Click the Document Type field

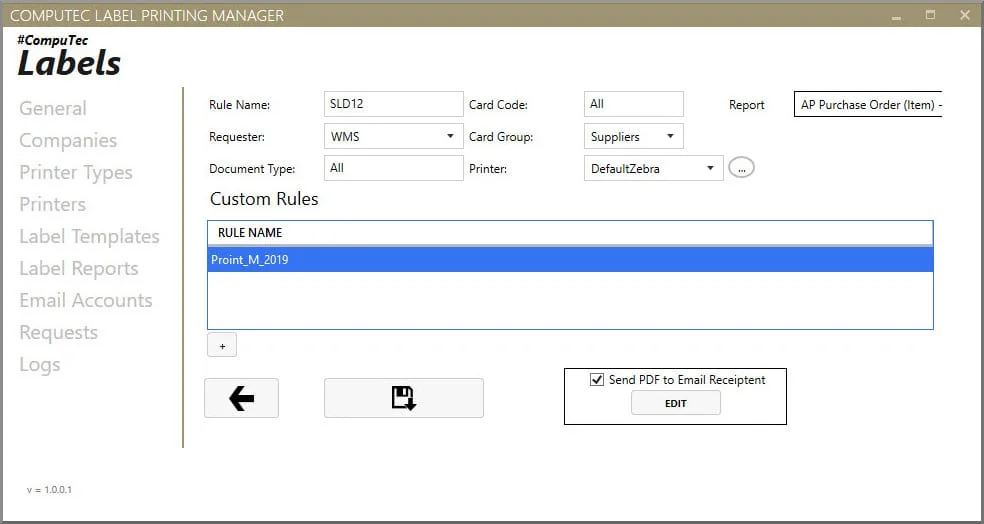coord(393,168)
